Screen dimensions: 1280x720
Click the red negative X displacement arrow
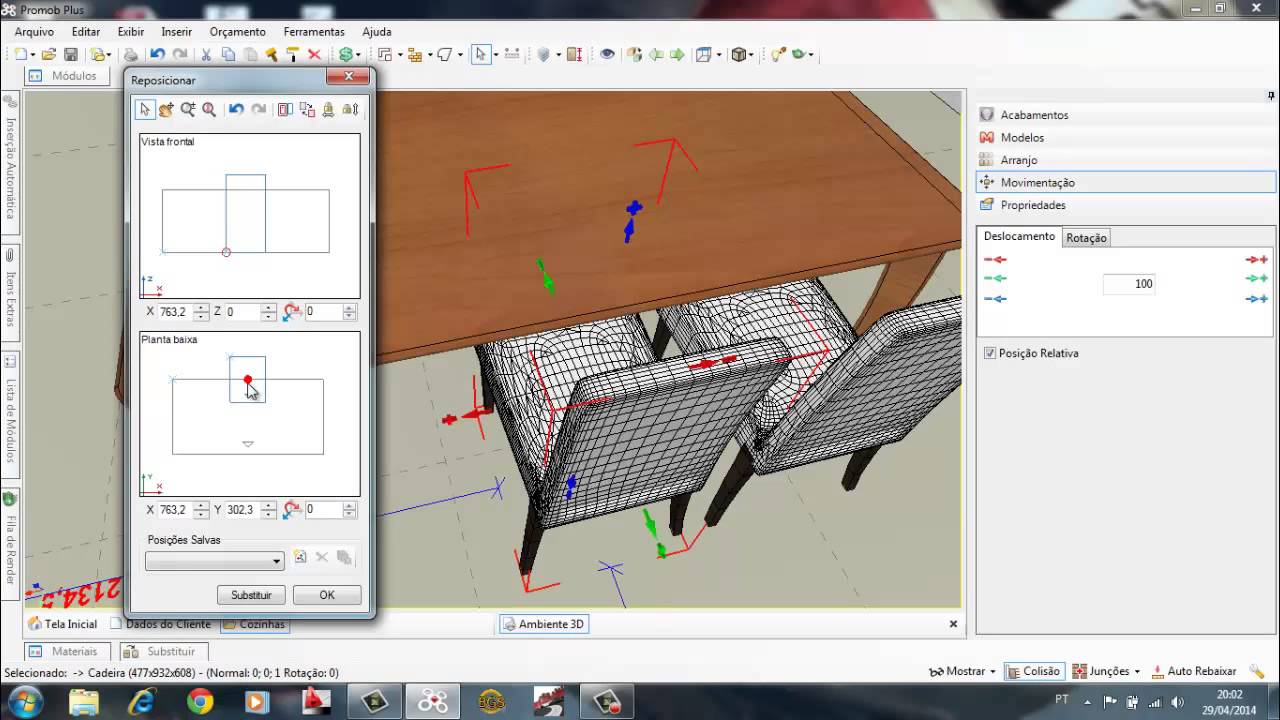(994, 259)
